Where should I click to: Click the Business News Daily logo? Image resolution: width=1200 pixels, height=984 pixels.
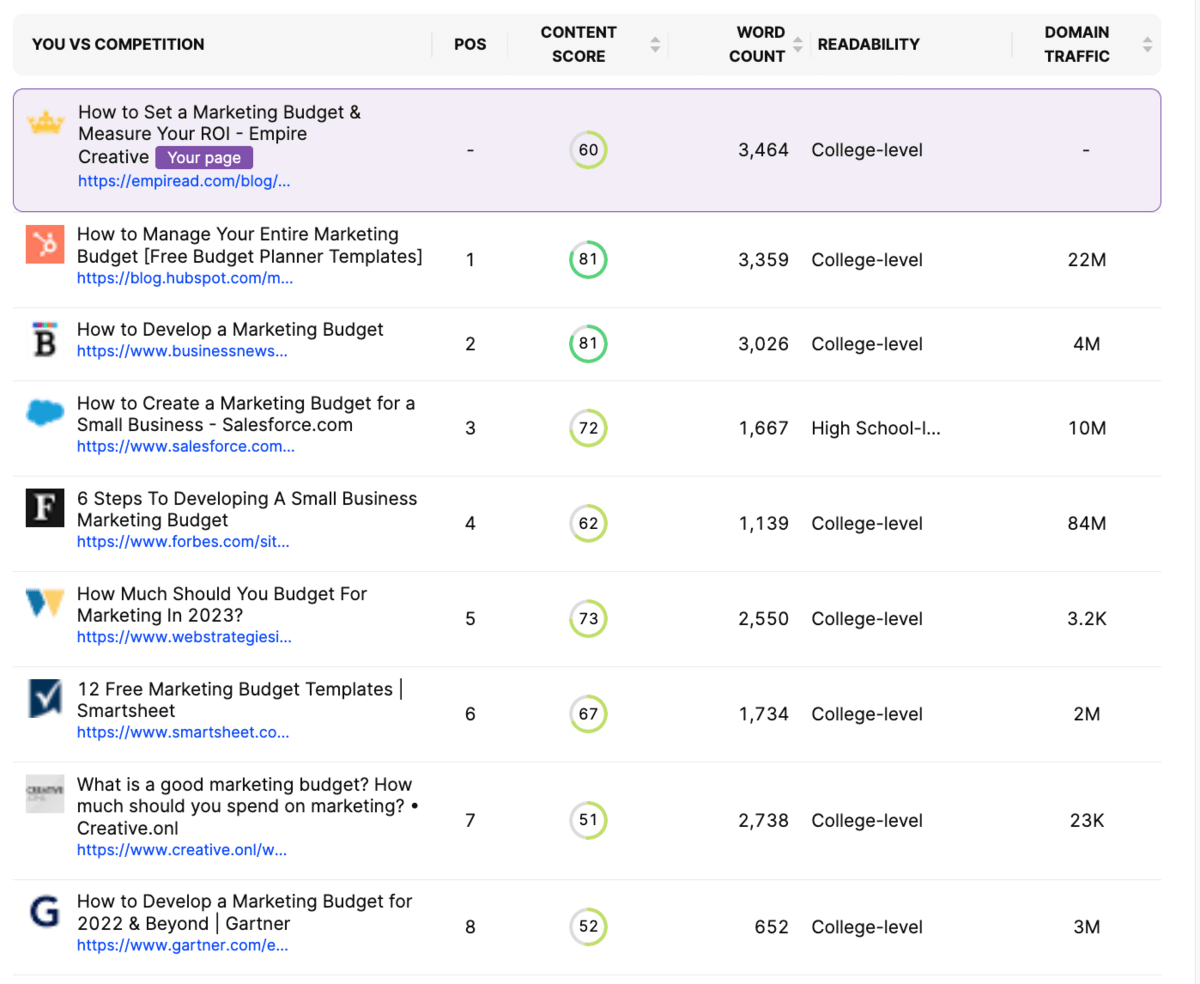point(45,340)
